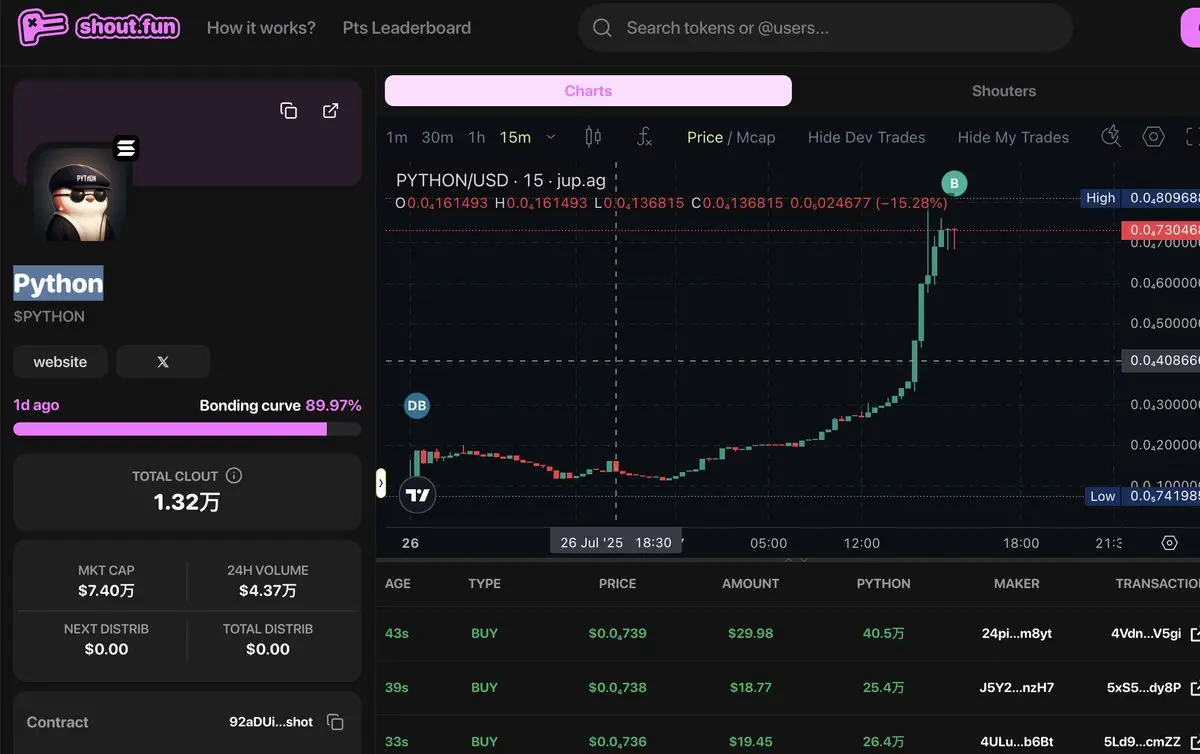Open the time axis gear settings
The height and width of the screenshot is (754, 1200).
click(x=1169, y=543)
